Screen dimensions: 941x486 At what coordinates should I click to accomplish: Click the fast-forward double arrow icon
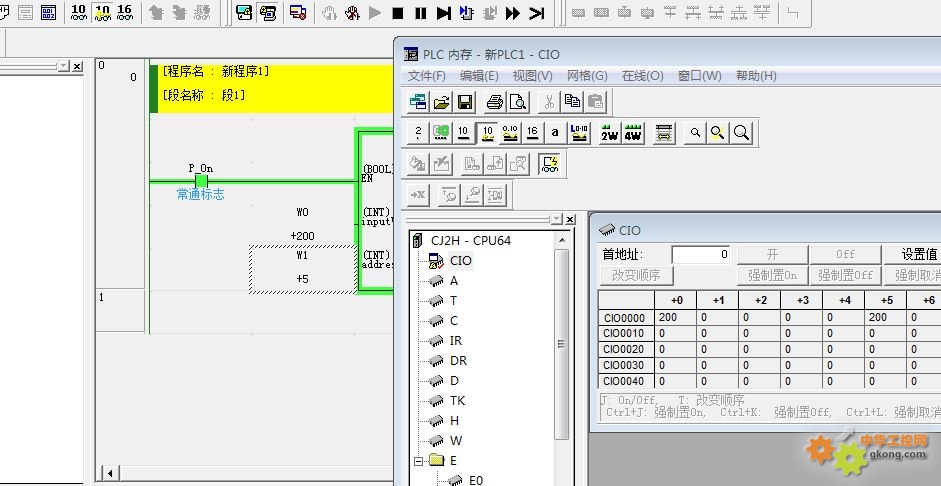point(513,13)
